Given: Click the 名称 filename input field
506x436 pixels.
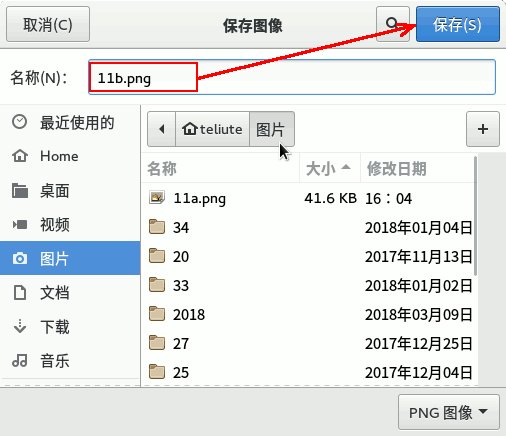Looking at the screenshot, I should pos(292,77).
